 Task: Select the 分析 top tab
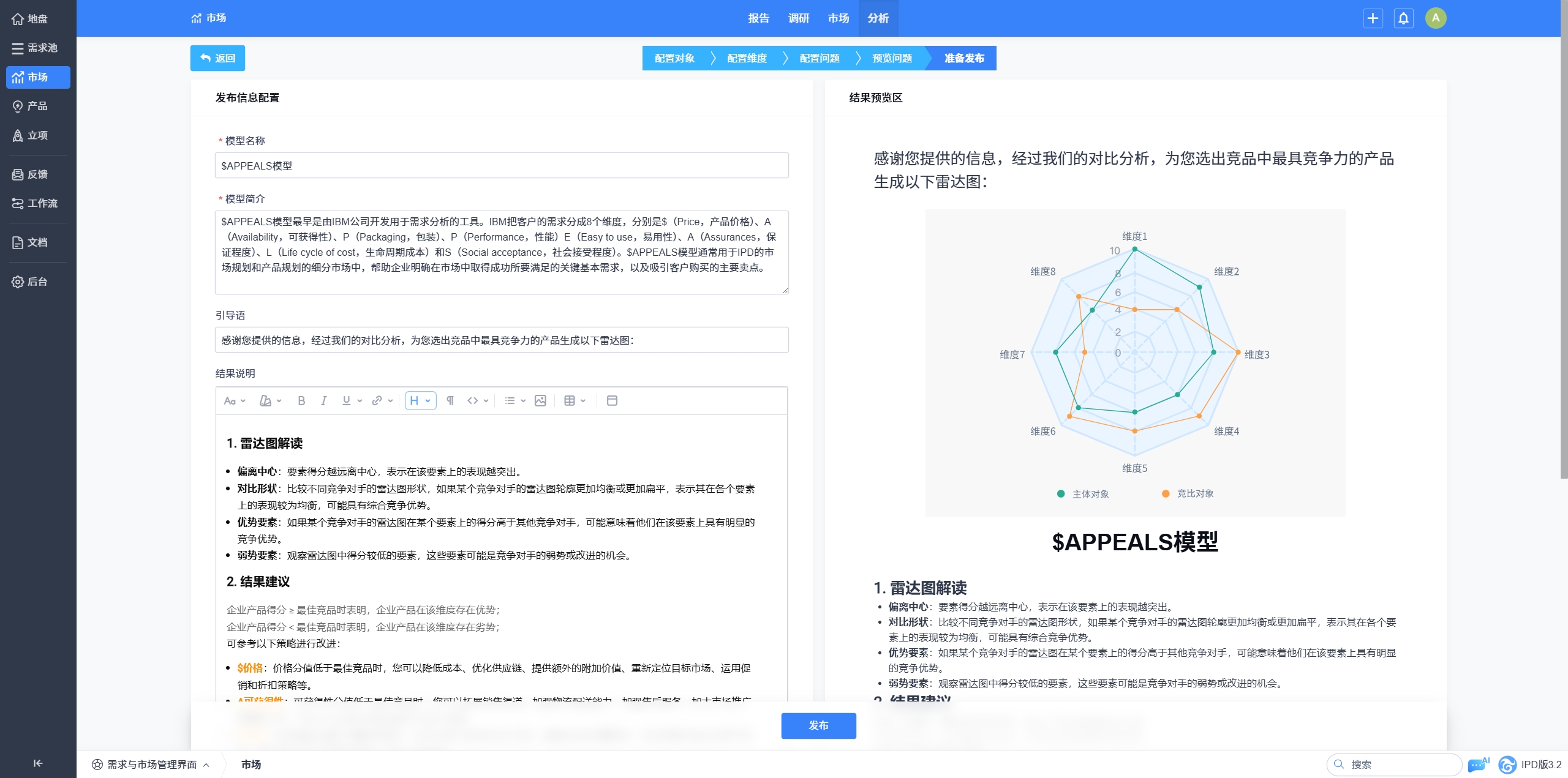pos(878,18)
